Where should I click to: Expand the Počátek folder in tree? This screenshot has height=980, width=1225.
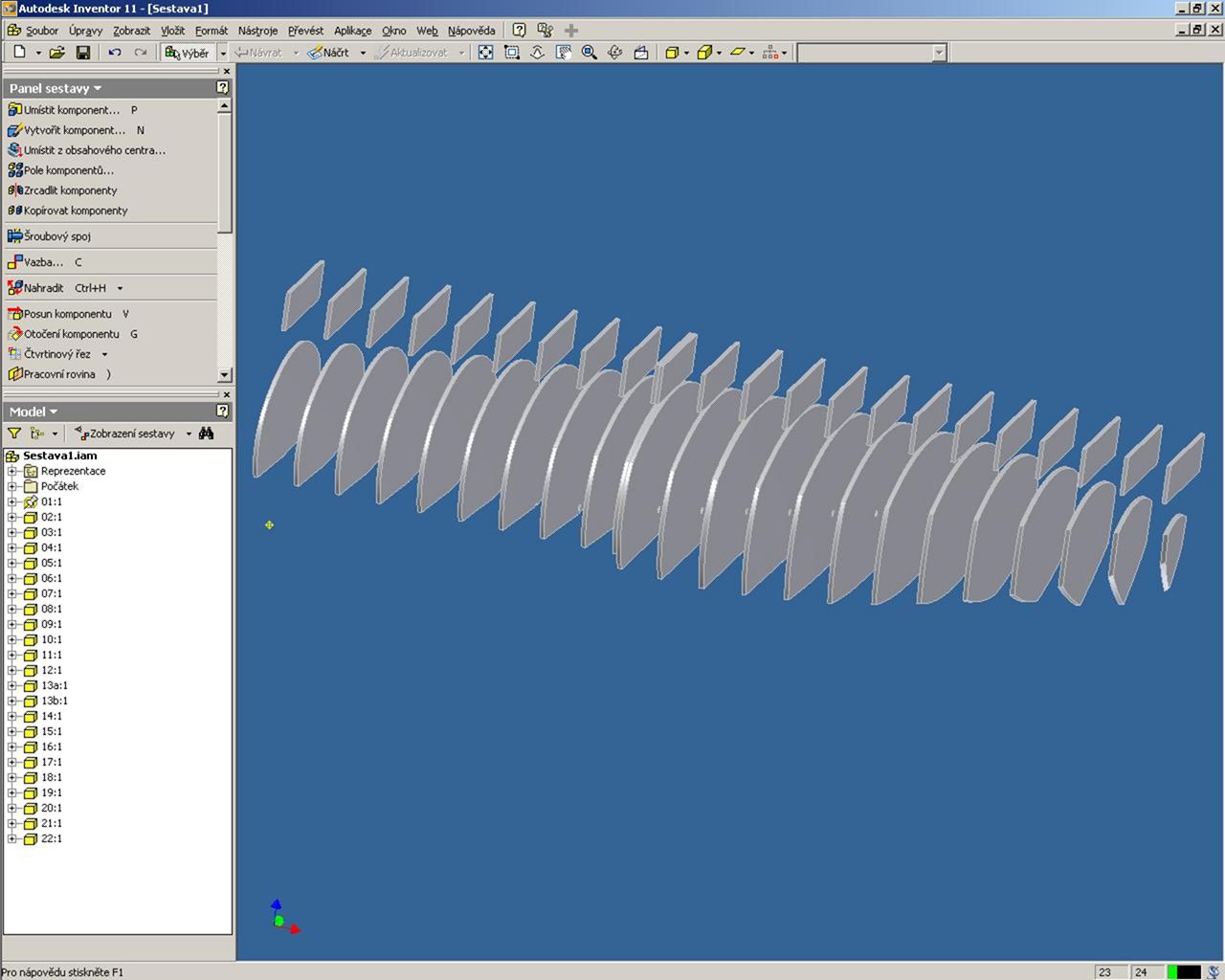pos(12,486)
